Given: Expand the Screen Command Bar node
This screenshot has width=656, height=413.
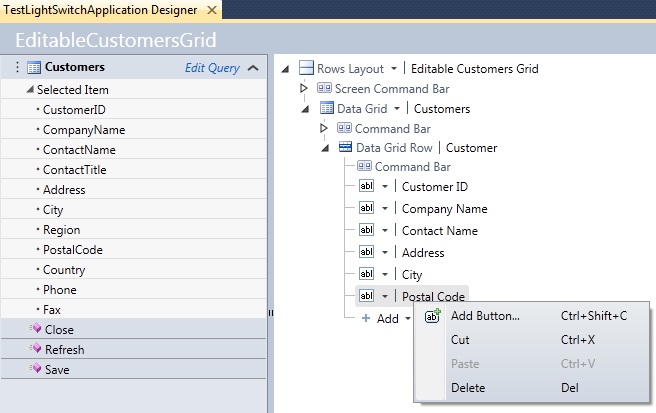Looking at the screenshot, I should click(305, 89).
